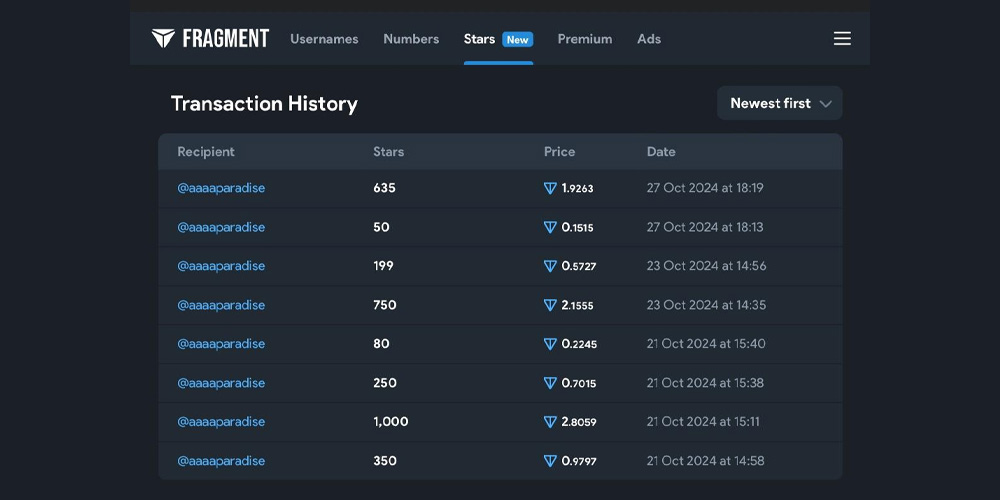Click the New badge next to Stars
The image size is (1000, 500).
tap(517, 40)
